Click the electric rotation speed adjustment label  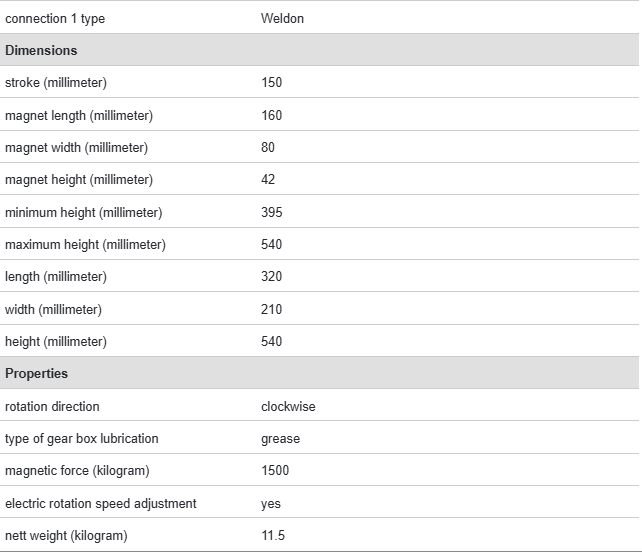point(101,504)
